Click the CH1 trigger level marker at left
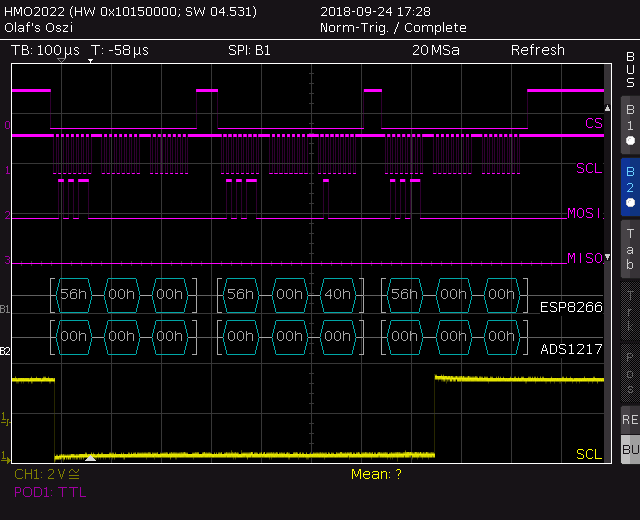 (x=5, y=419)
